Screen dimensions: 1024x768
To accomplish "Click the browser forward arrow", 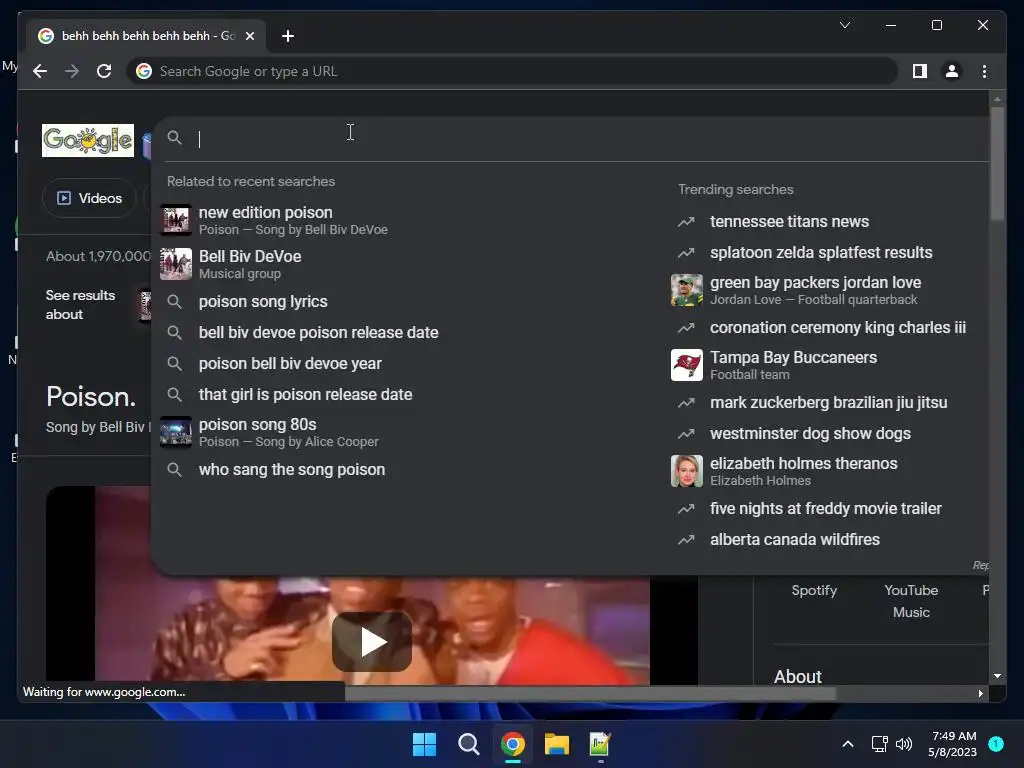I will pos(72,71).
